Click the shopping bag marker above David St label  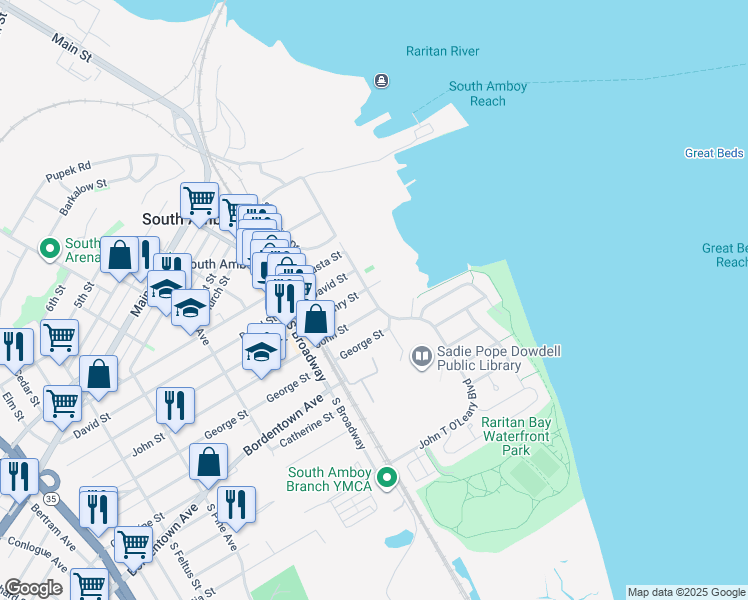[98, 374]
